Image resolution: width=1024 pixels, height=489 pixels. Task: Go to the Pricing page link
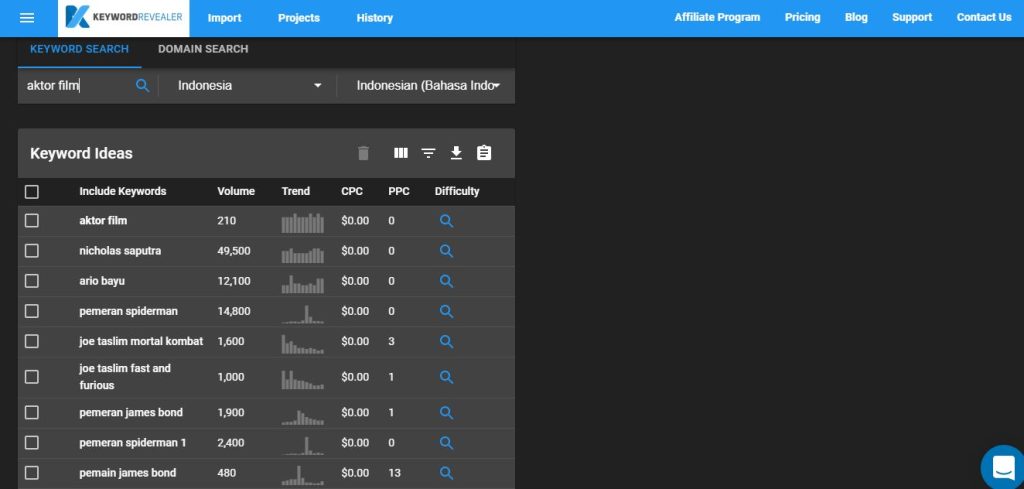(802, 17)
